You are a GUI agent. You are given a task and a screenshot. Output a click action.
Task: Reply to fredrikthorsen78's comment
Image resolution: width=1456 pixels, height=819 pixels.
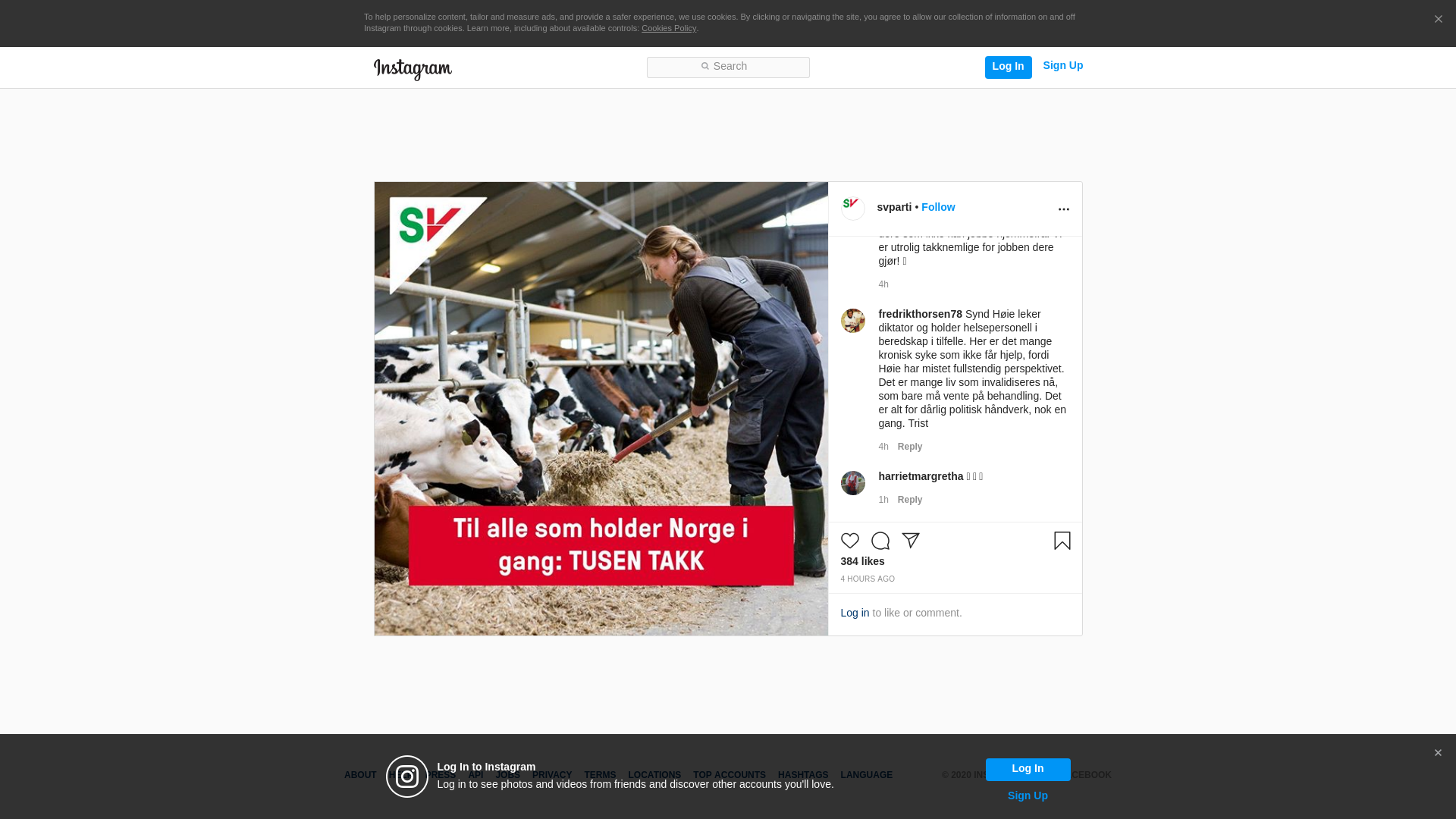coord(909,447)
